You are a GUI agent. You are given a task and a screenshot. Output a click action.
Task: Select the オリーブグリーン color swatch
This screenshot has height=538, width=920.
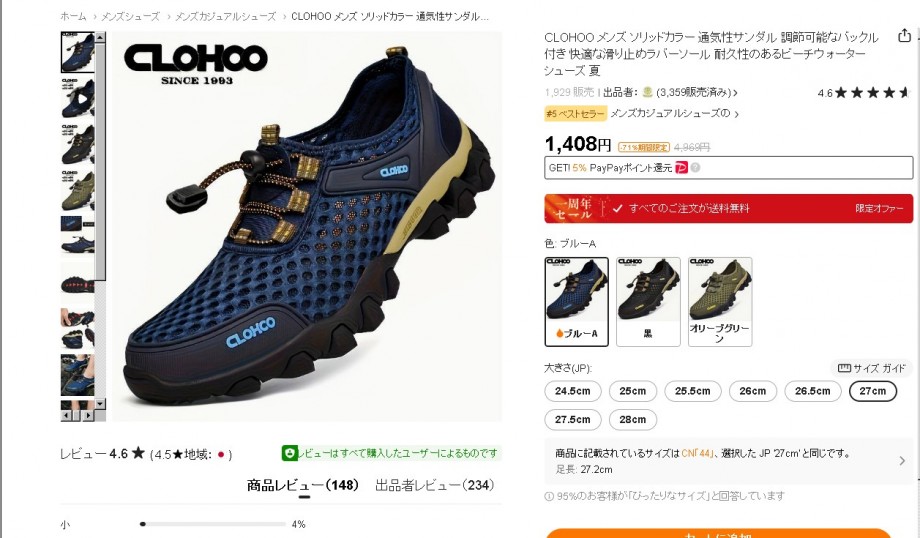tap(720, 302)
